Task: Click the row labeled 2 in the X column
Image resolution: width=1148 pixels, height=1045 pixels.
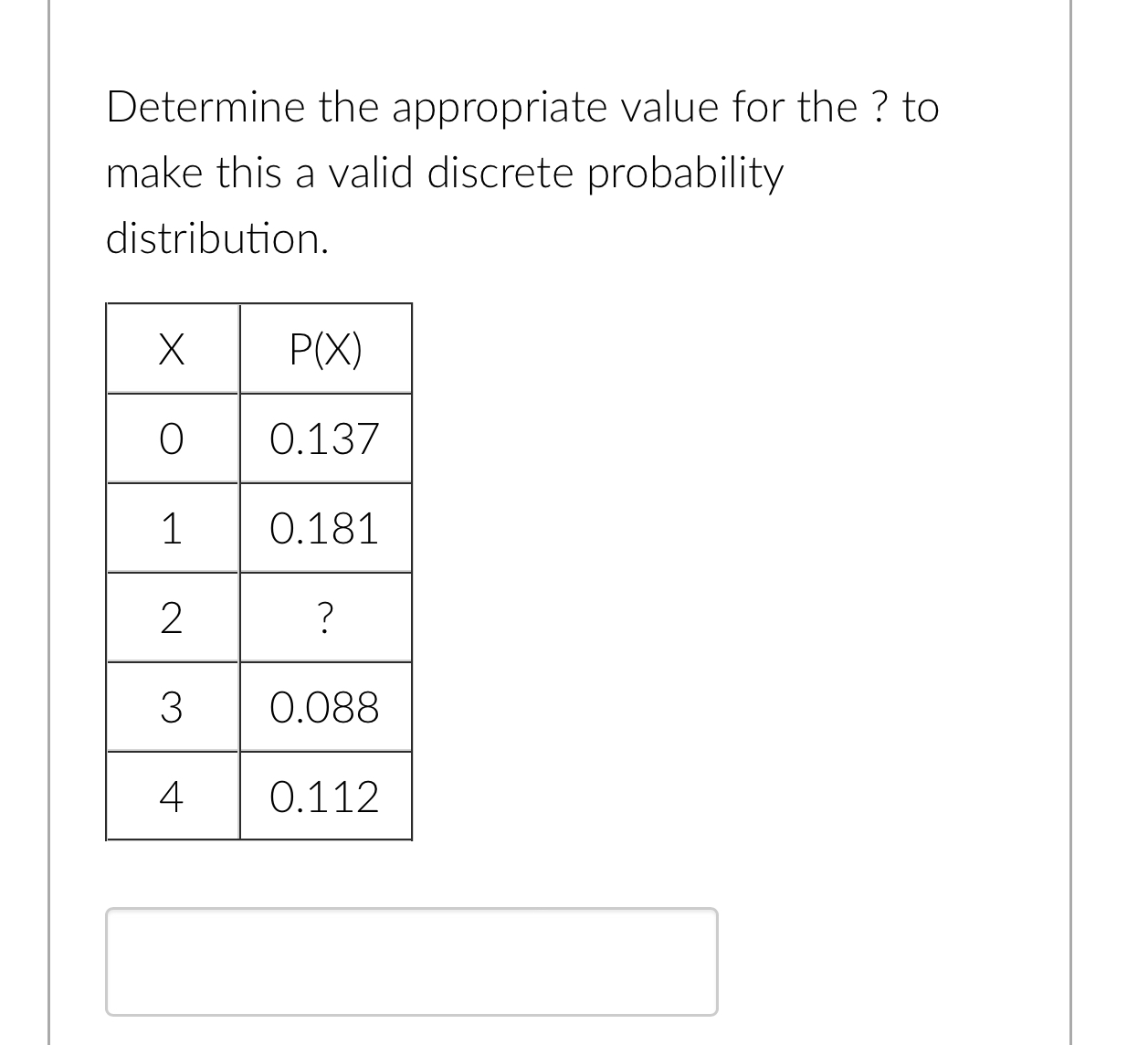Action: [173, 618]
